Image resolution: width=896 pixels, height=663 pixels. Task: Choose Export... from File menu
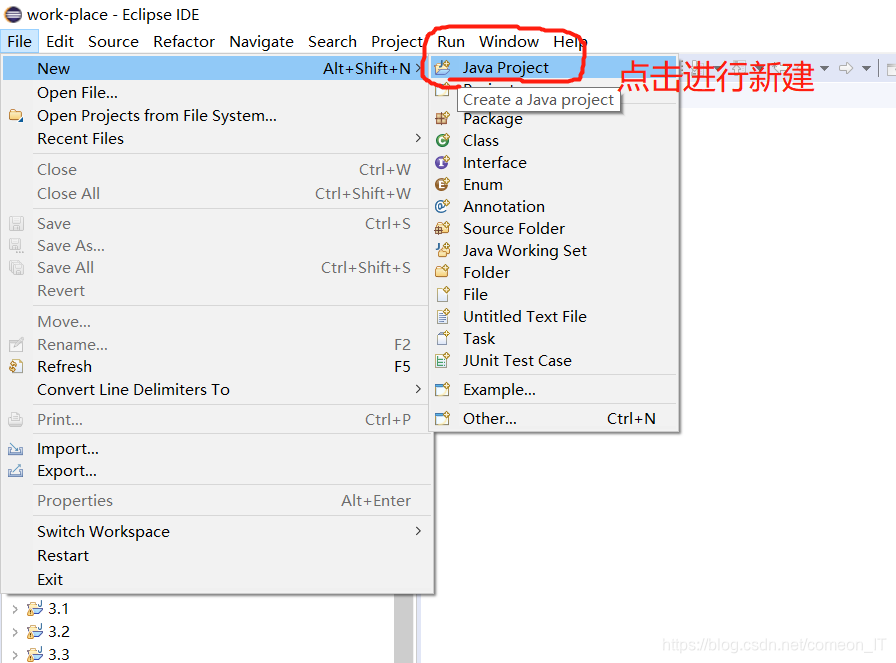click(216, 471)
